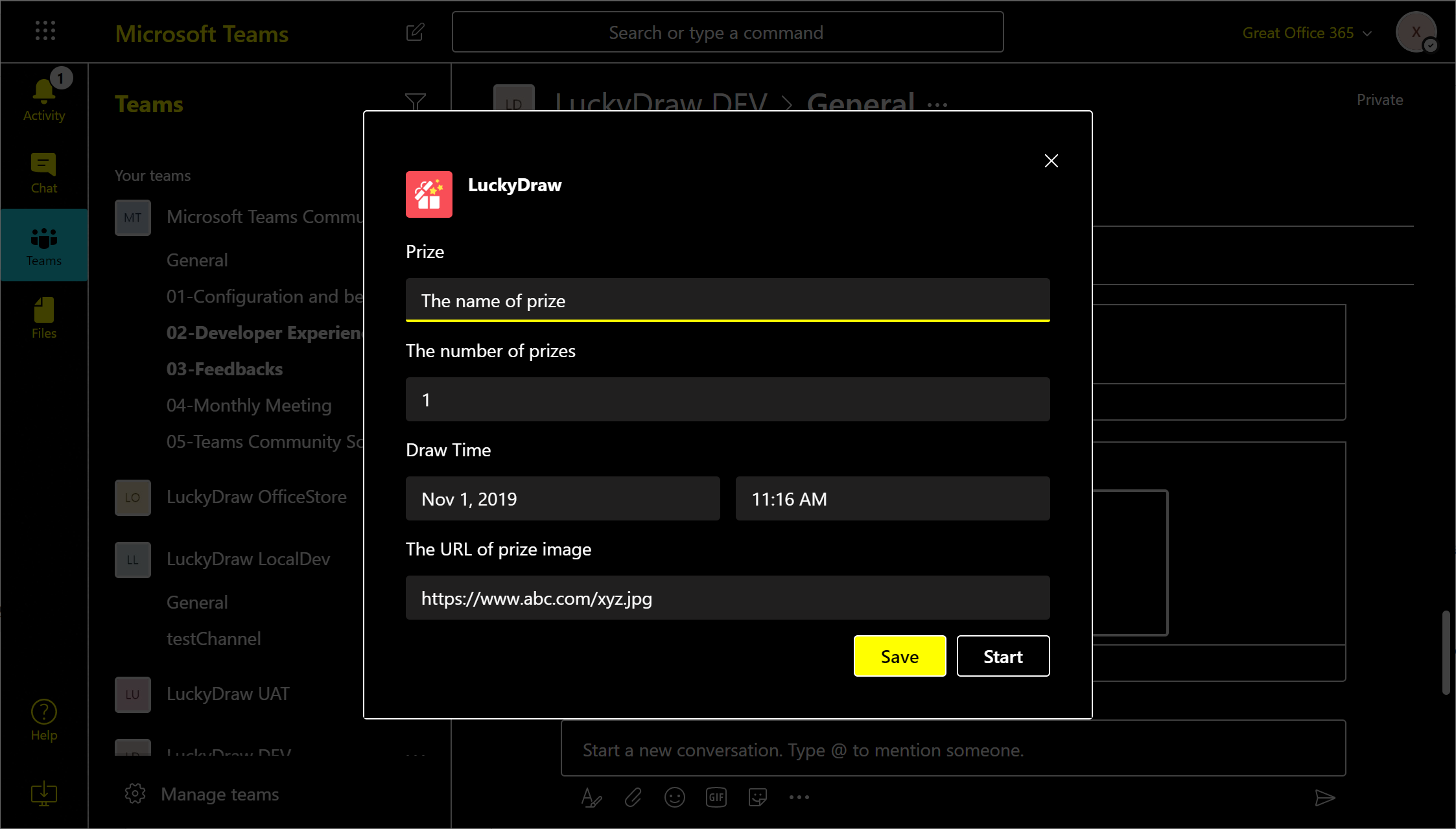Screen dimensions: 1456x829
Task: Select LuckyDraw UAT team
Action: (x=228, y=694)
